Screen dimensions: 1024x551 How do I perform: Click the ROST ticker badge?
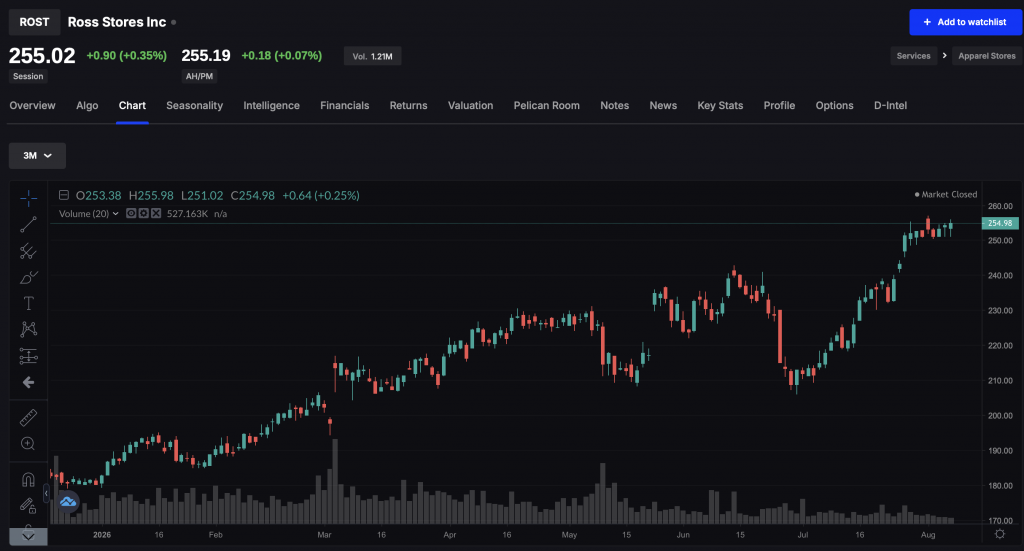tap(35, 22)
